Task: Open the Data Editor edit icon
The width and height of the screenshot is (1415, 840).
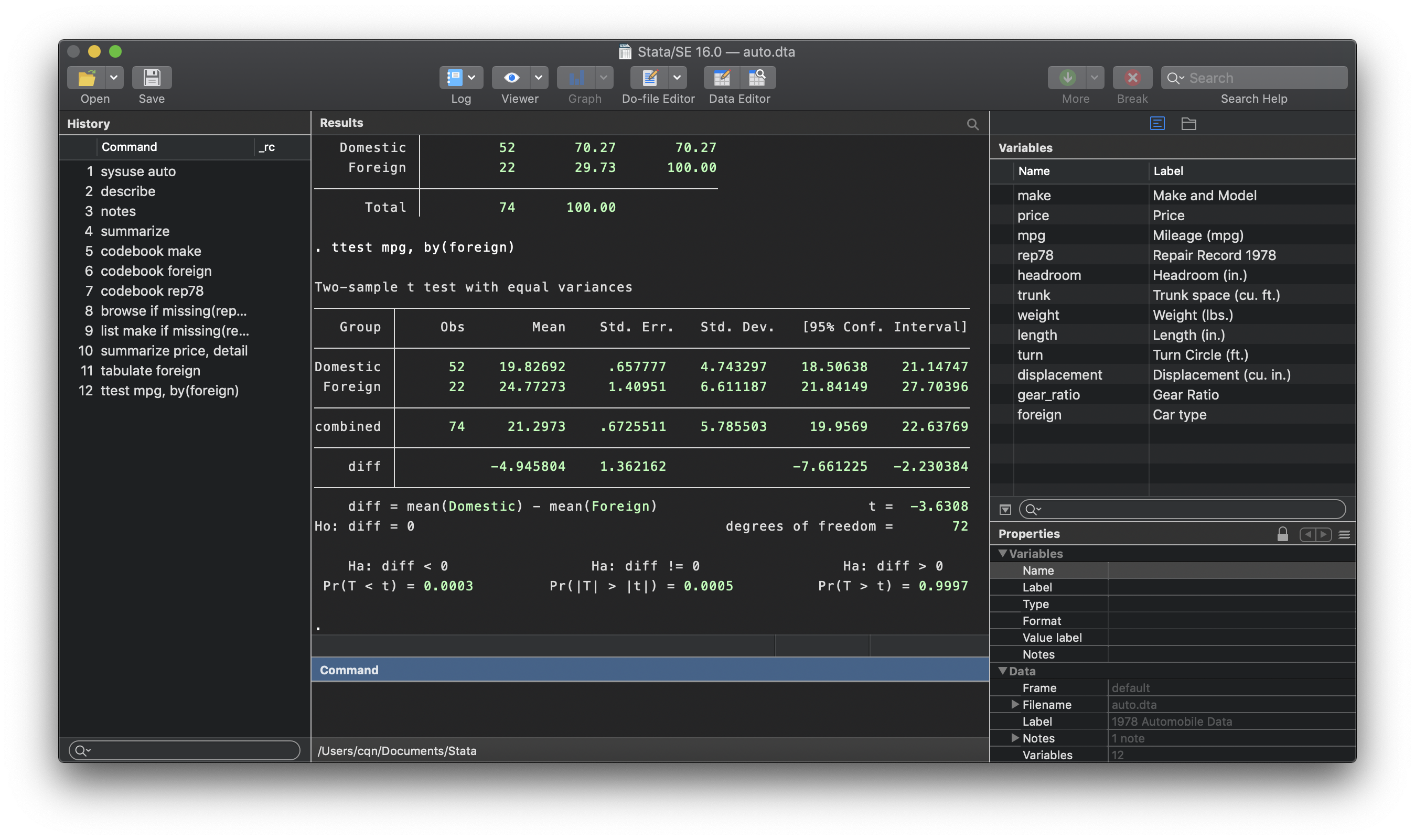Action: tap(722, 78)
